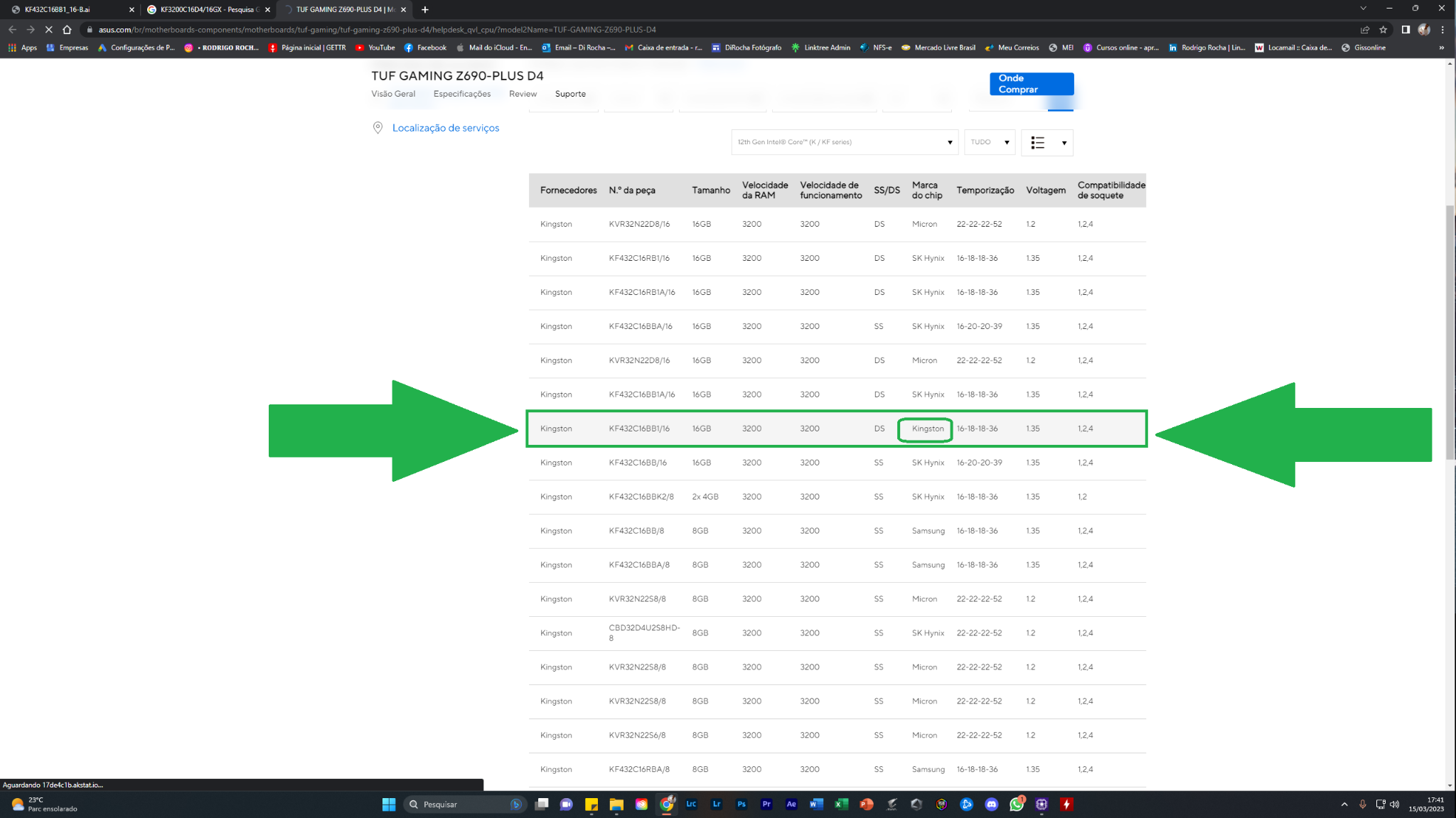The image size is (1456, 818).
Task: Open WhatsApp from the taskbar
Action: point(1017,804)
